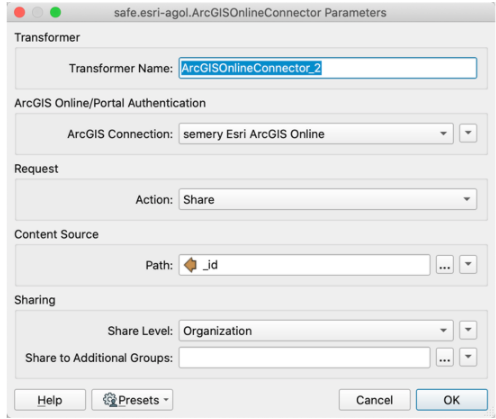Open the arrow menu beside ArcGIS Connection
The image size is (496, 419).
pos(468,133)
